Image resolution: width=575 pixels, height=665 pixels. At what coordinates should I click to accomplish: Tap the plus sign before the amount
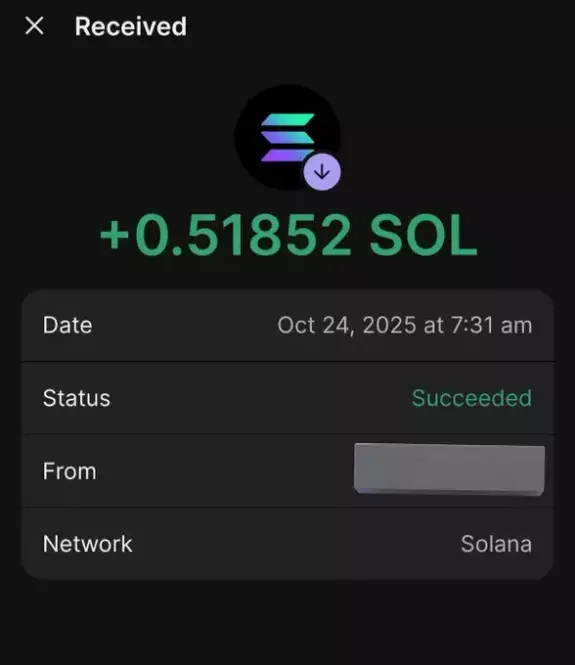[114, 236]
